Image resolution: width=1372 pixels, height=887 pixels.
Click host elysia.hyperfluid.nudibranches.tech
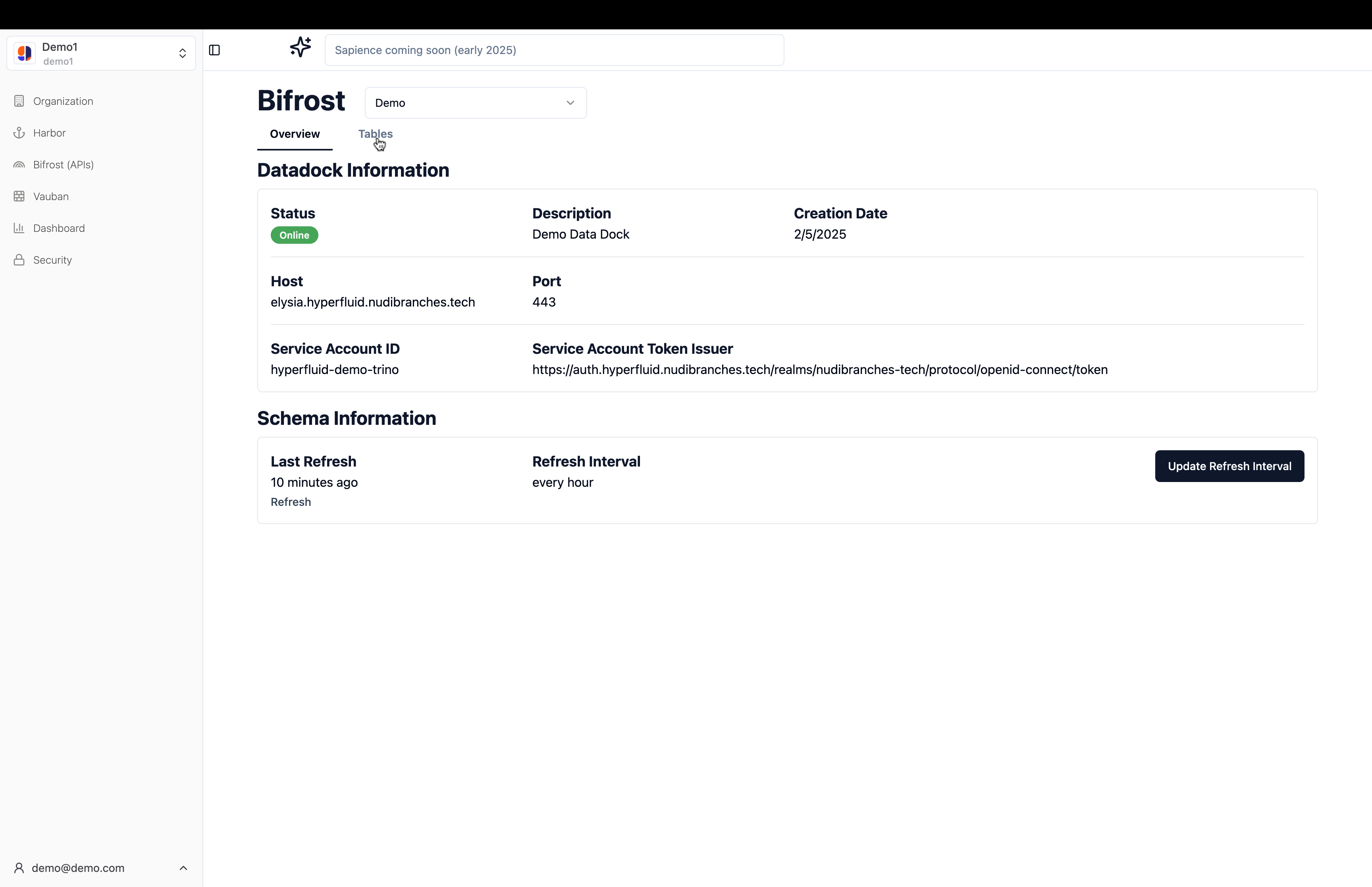(372, 303)
